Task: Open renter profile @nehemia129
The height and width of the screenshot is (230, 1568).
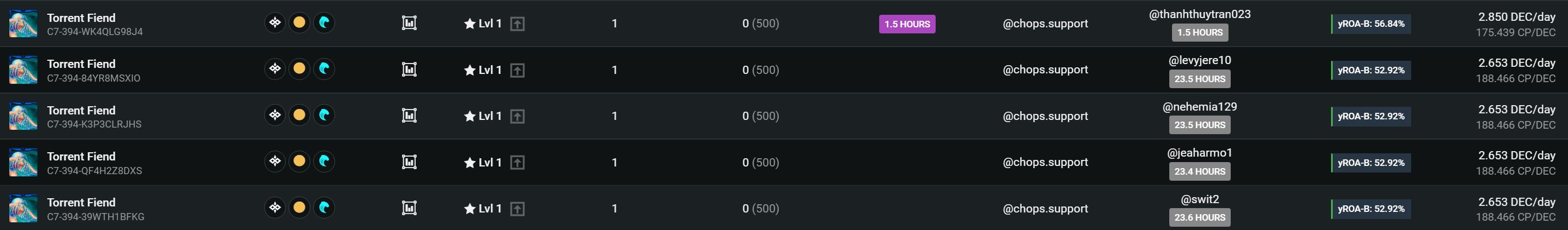Action: [x=1199, y=106]
